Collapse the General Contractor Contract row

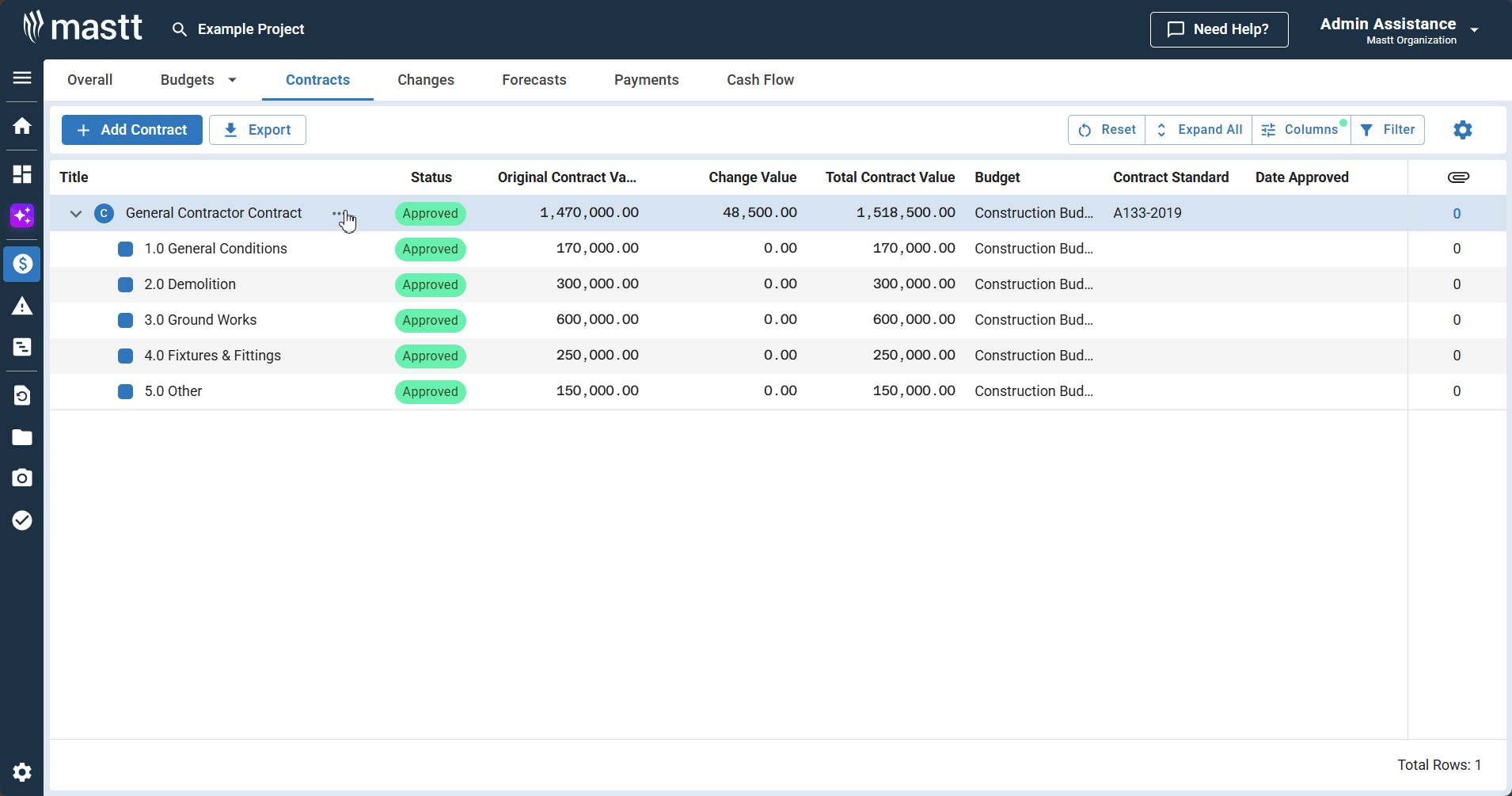tap(76, 214)
